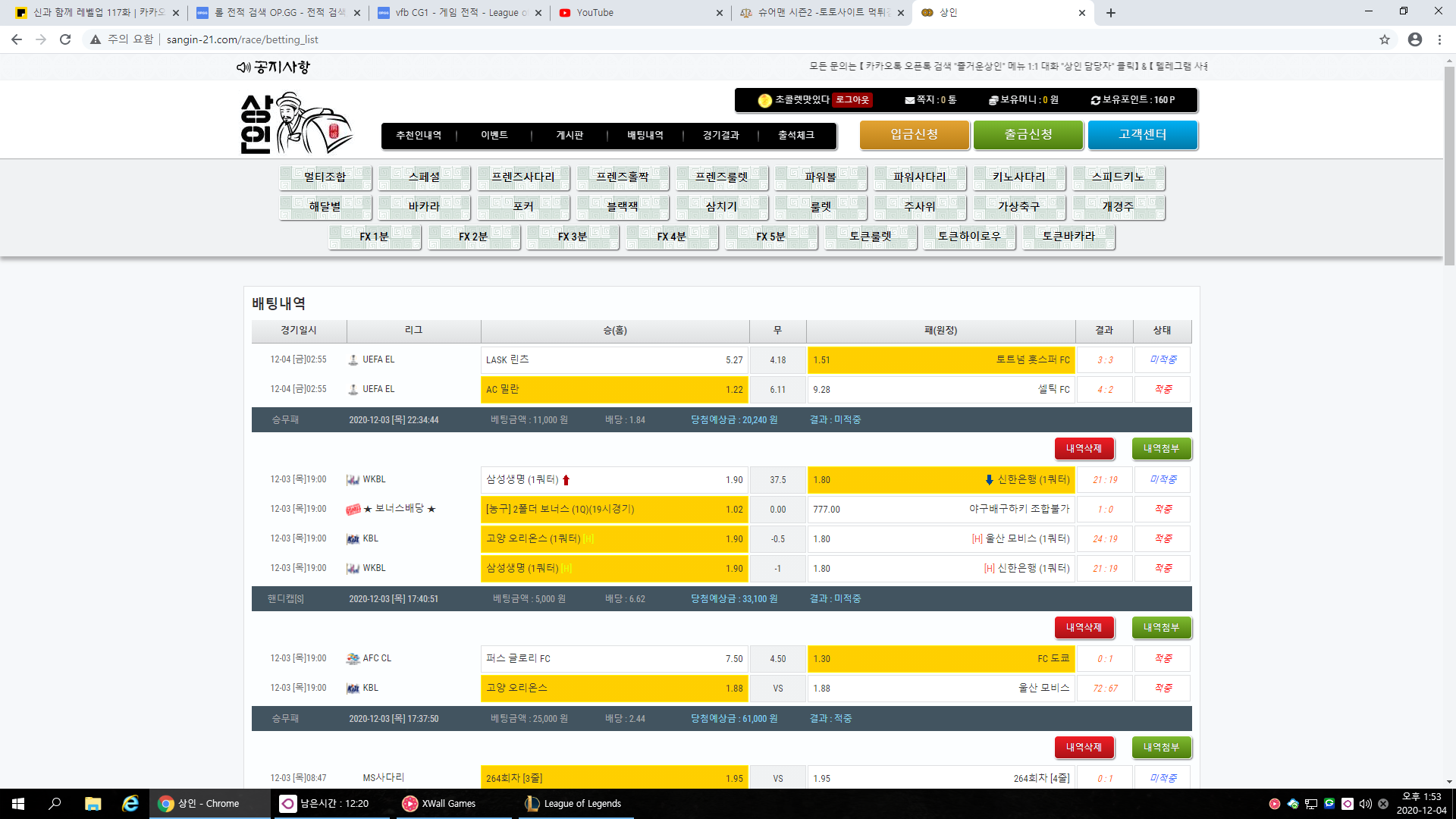Select 출석체크 menu item
The width and height of the screenshot is (1456, 819).
click(x=796, y=135)
